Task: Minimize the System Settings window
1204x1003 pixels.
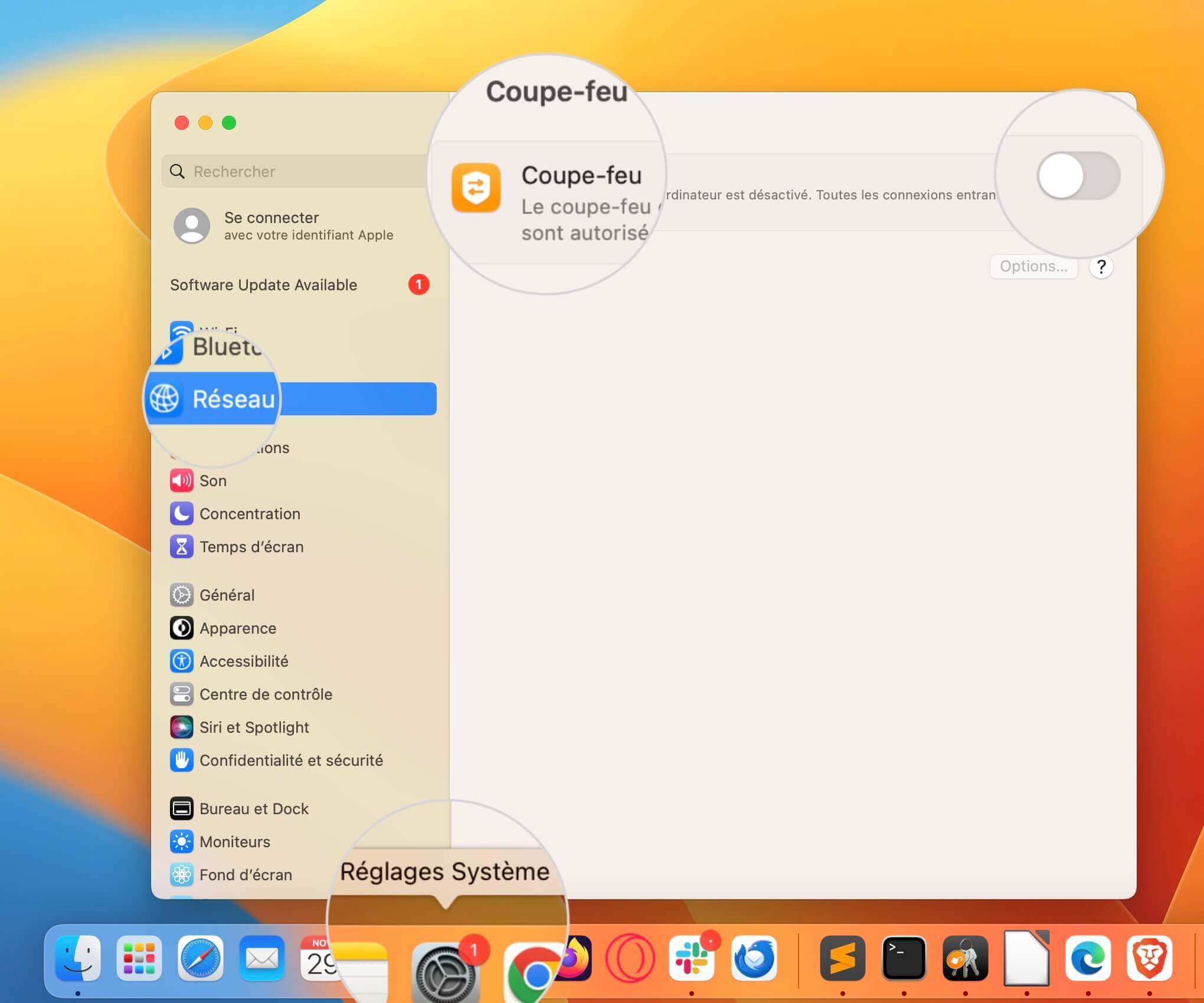Action: coord(205,123)
